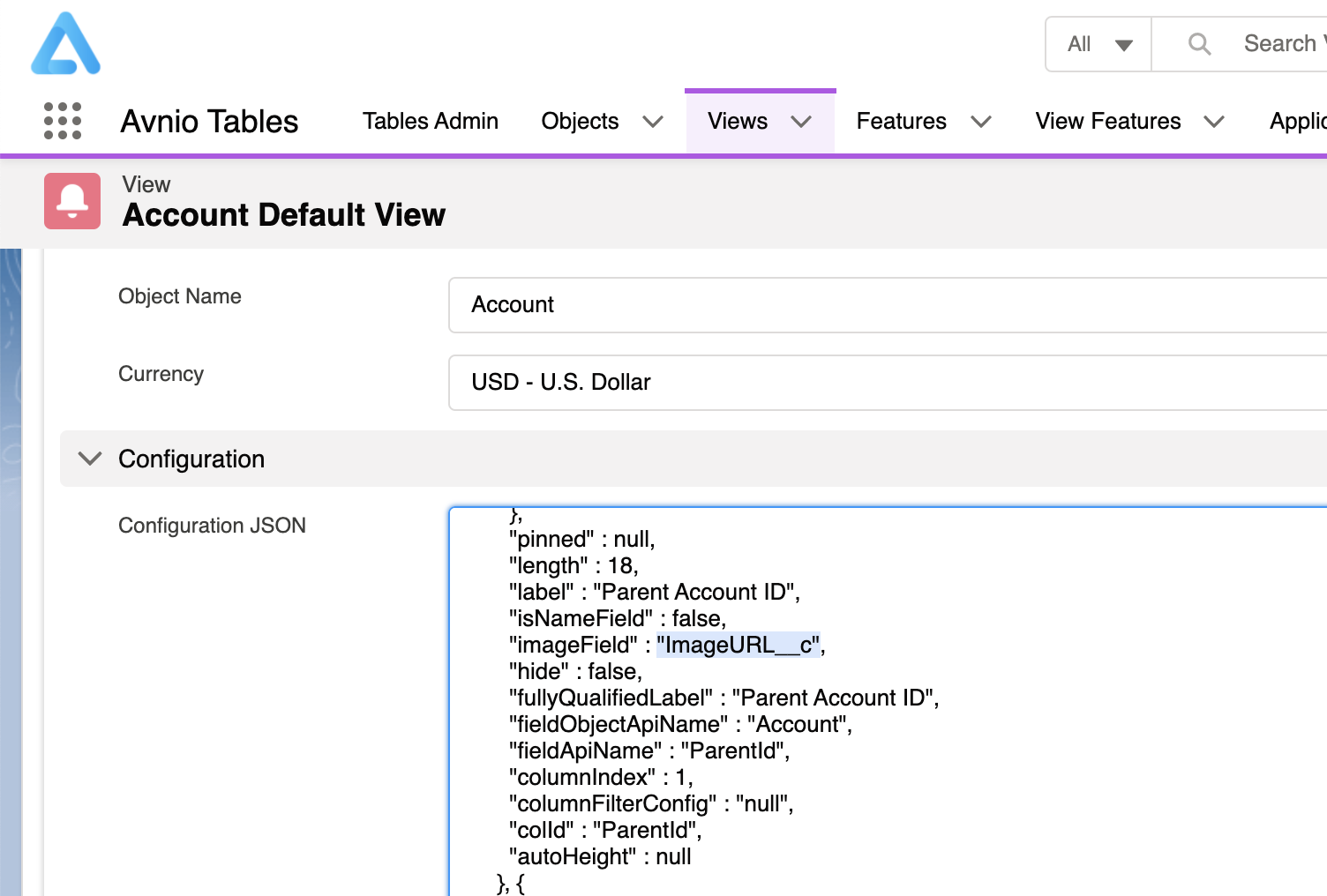1327x896 pixels.
Task: Open the Features chevron menu
Action: [x=981, y=122]
